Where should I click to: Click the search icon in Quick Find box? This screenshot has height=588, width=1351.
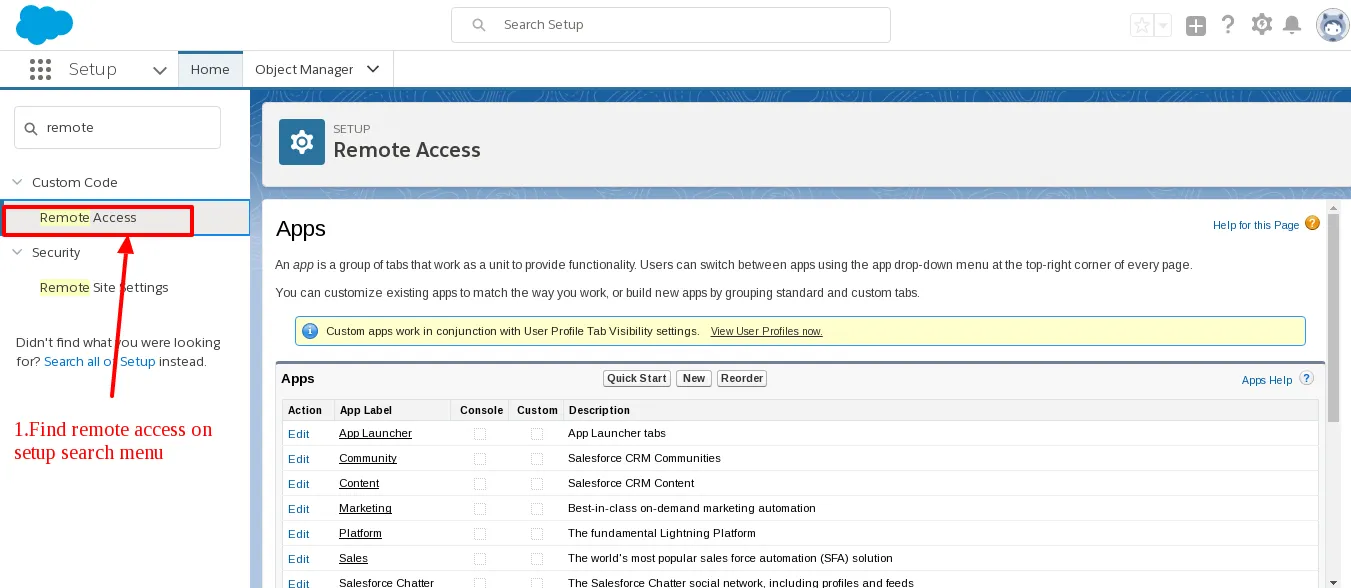31,128
